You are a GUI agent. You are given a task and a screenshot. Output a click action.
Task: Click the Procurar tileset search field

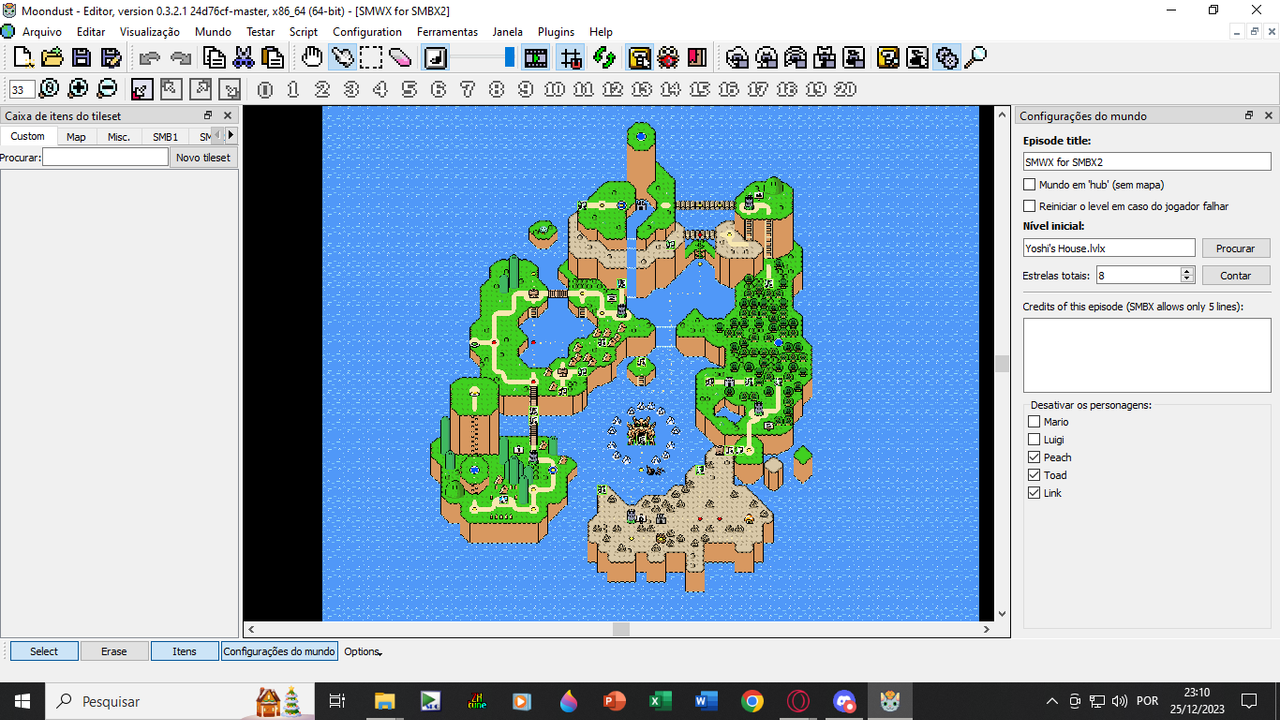pos(105,157)
